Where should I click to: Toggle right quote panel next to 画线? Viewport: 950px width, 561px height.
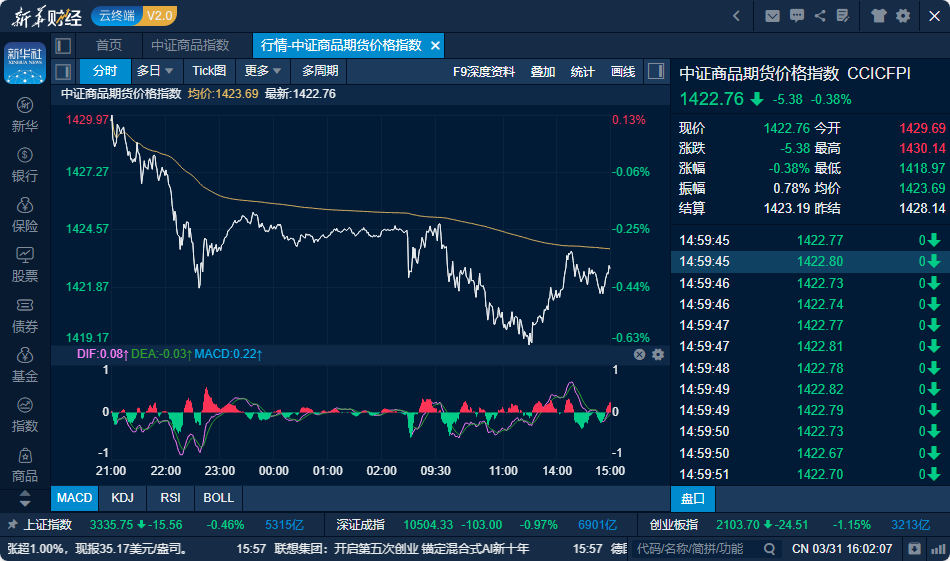click(656, 71)
